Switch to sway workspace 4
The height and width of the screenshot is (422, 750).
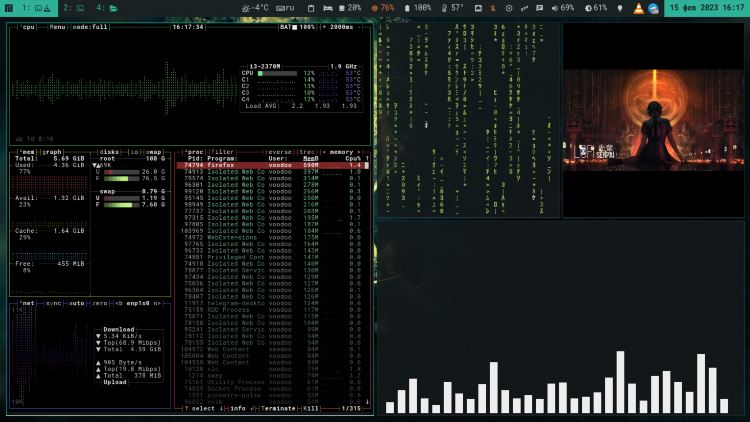[x=107, y=8]
